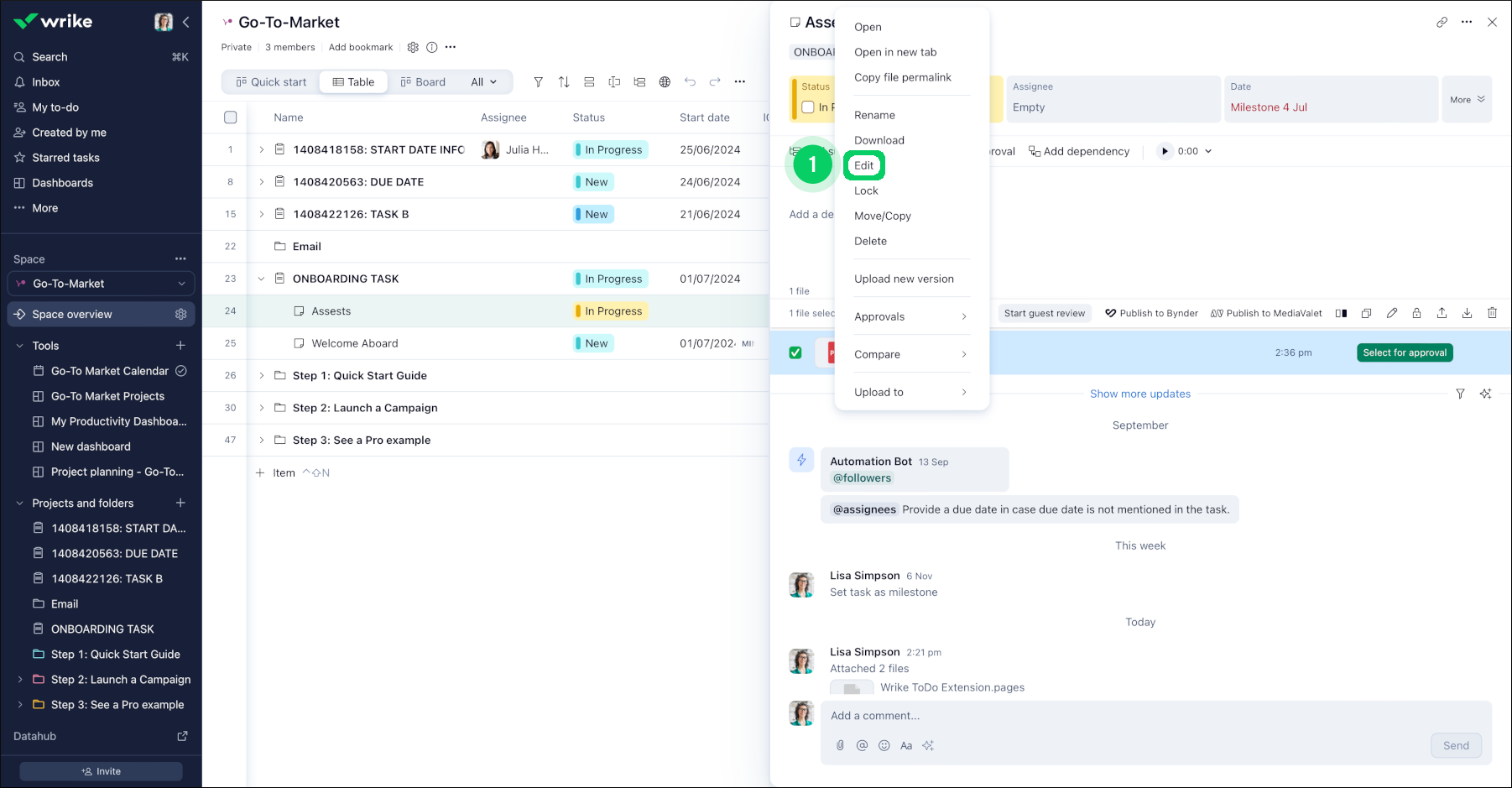Collapse the sidebar with the arrow icon
The width and height of the screenshot is (1512, 788).
pos(186,22)
